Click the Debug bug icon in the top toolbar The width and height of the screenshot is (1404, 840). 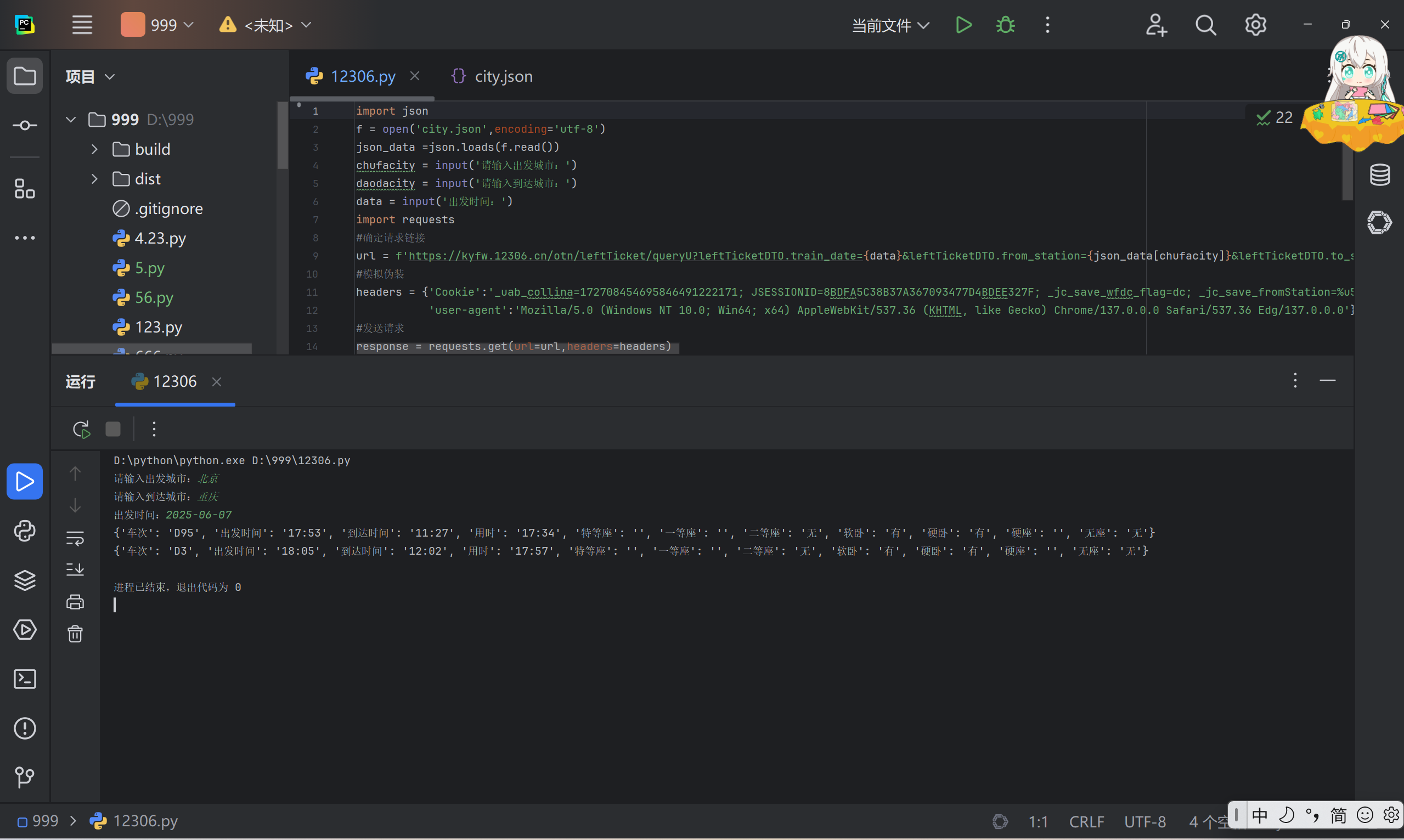1005,25
